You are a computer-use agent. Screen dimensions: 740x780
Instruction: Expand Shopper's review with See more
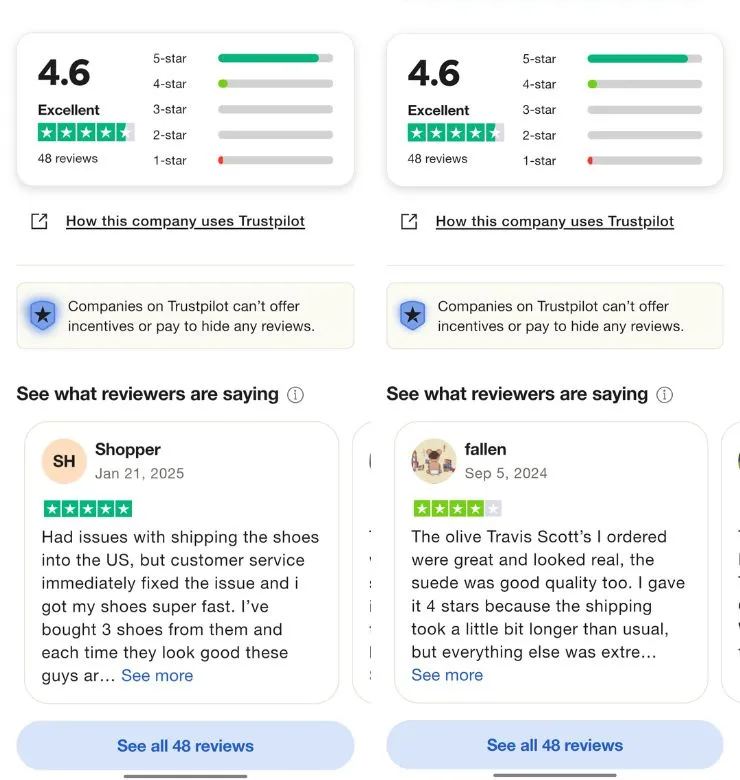click(157, 676)
